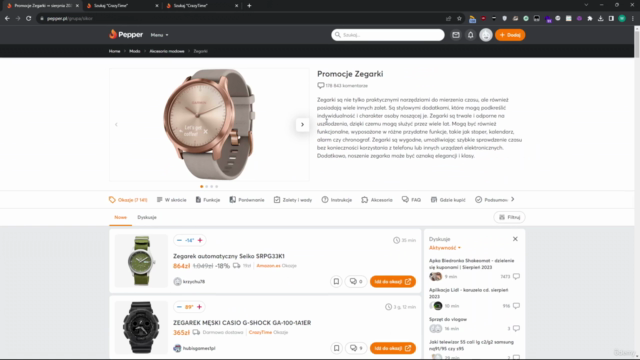Open the notifications bell icon
The image size is (640, 360).
click(471, 35)
